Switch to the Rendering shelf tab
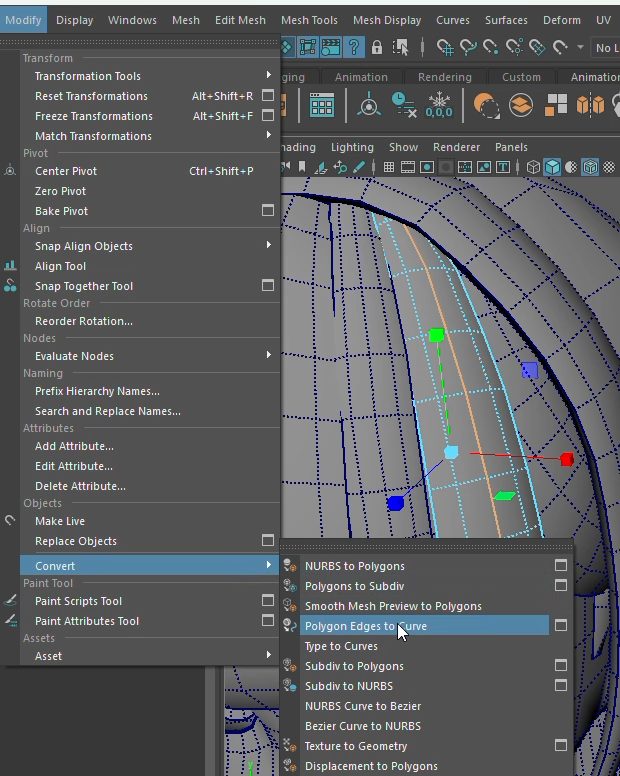The height and width of the screenshot is (776, 620). point(444,77)
